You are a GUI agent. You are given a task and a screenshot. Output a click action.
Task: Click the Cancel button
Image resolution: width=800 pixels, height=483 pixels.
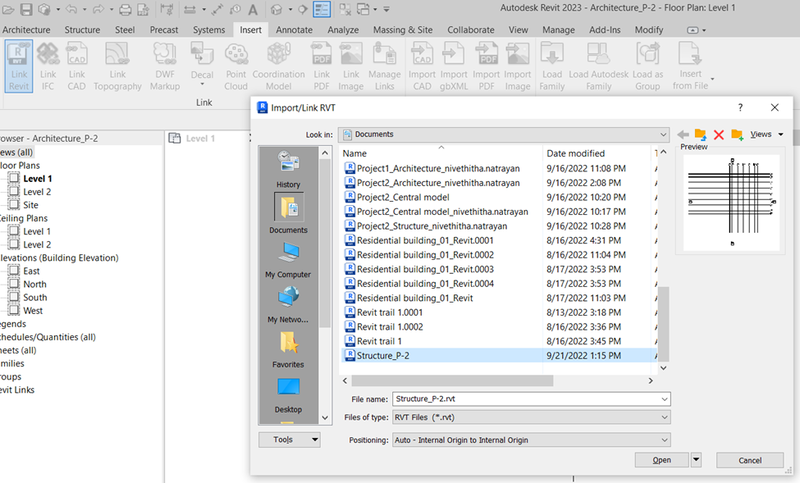pyautogui.click(x=750, y=460)
